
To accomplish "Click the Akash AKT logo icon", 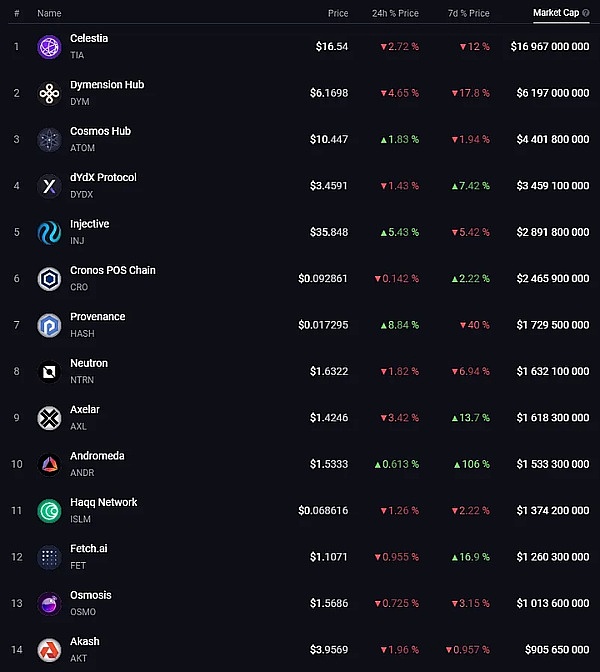I will [49, 650].
